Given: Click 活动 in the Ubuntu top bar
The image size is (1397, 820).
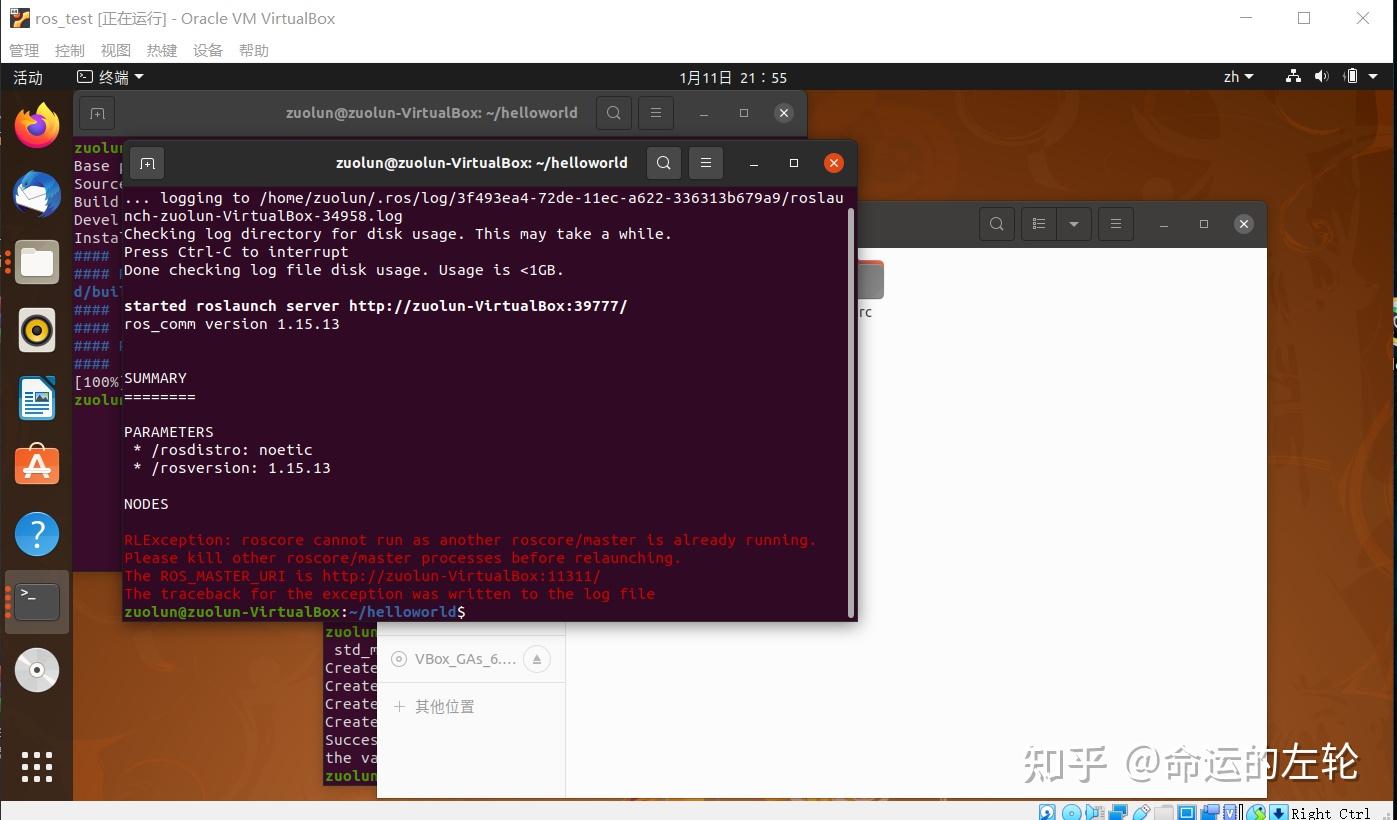Looking at the screenshot, I should [x=28, y=77].
